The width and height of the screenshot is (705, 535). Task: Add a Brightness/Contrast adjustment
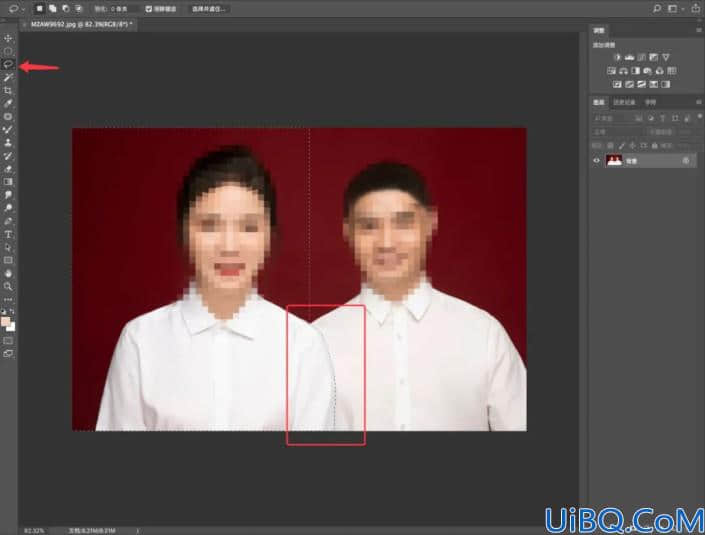pos(617,57)
